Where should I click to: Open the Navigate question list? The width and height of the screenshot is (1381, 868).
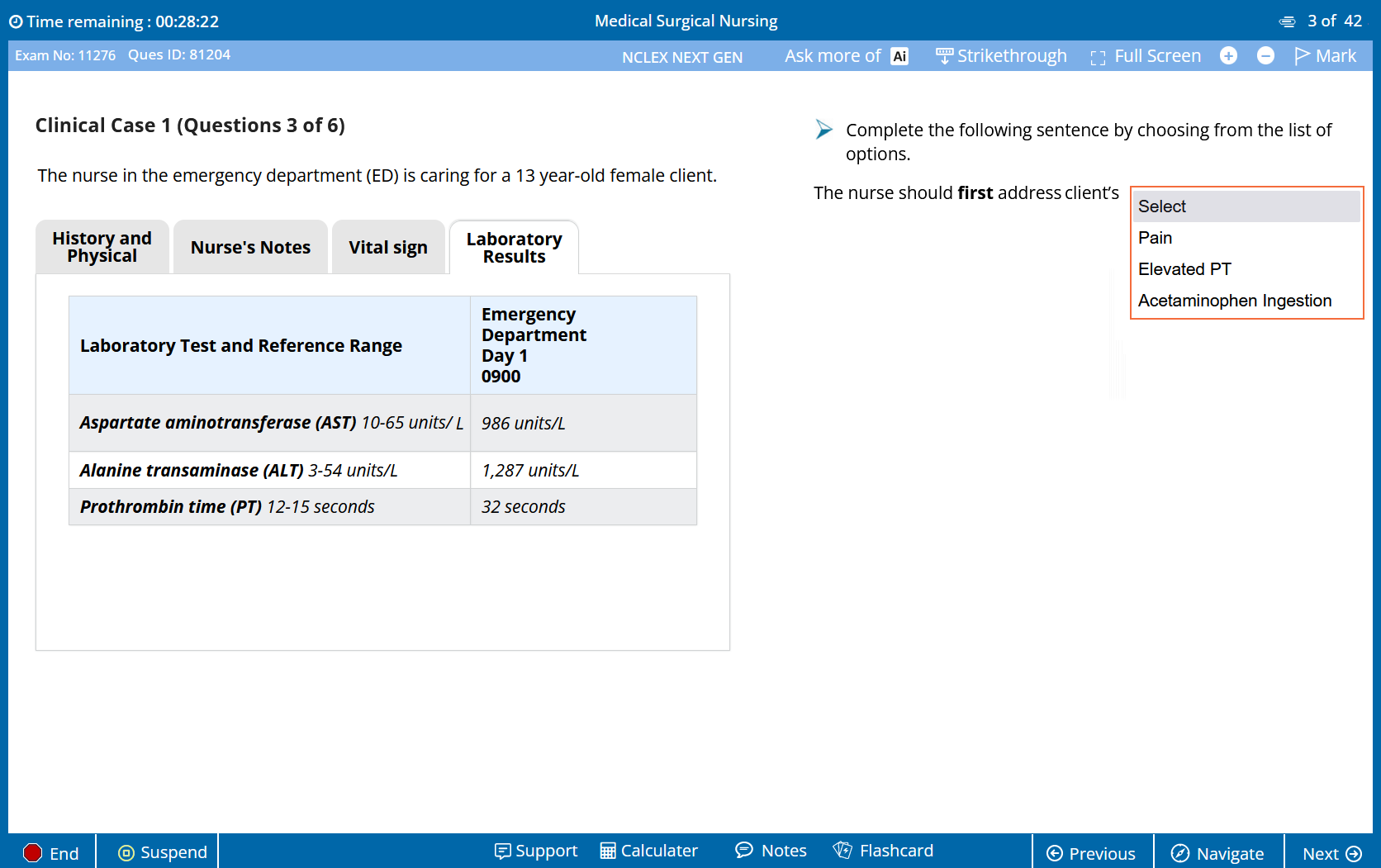pyautogui.click(x=1217, y=854)
